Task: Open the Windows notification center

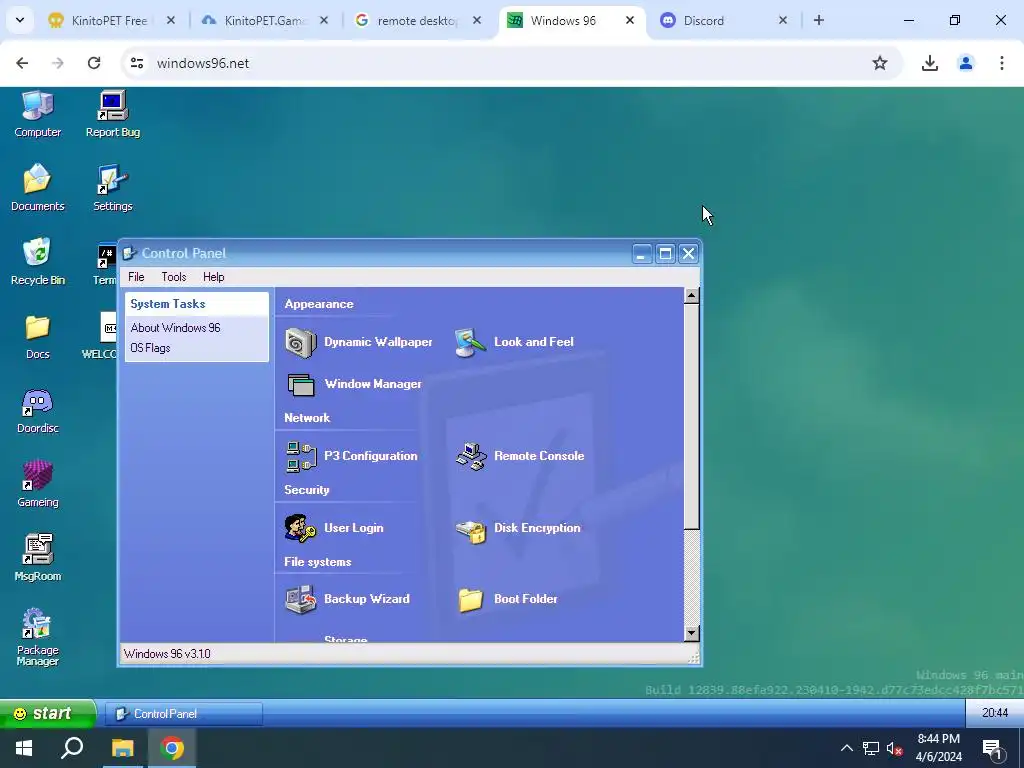Action: (x=992, y=748)
